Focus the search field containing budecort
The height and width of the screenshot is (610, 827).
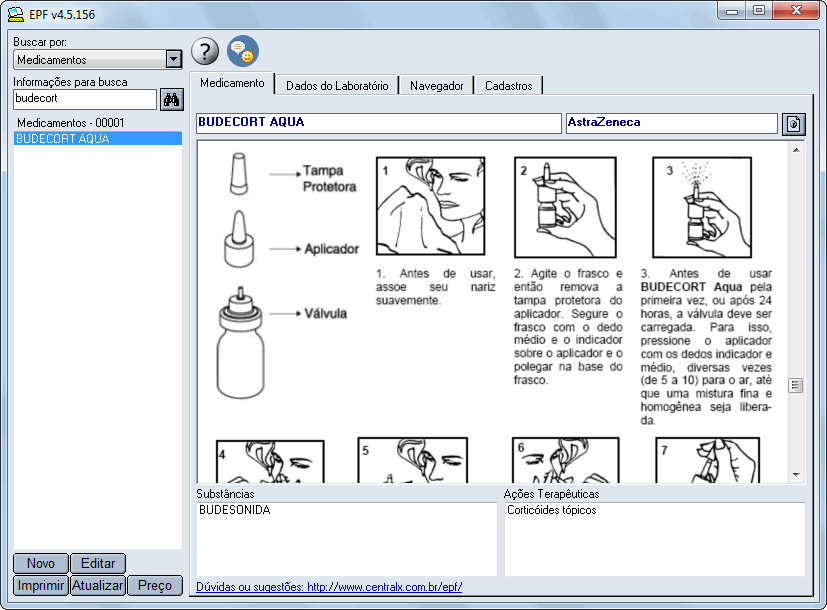pyautogui.click(x=85, y=99)
